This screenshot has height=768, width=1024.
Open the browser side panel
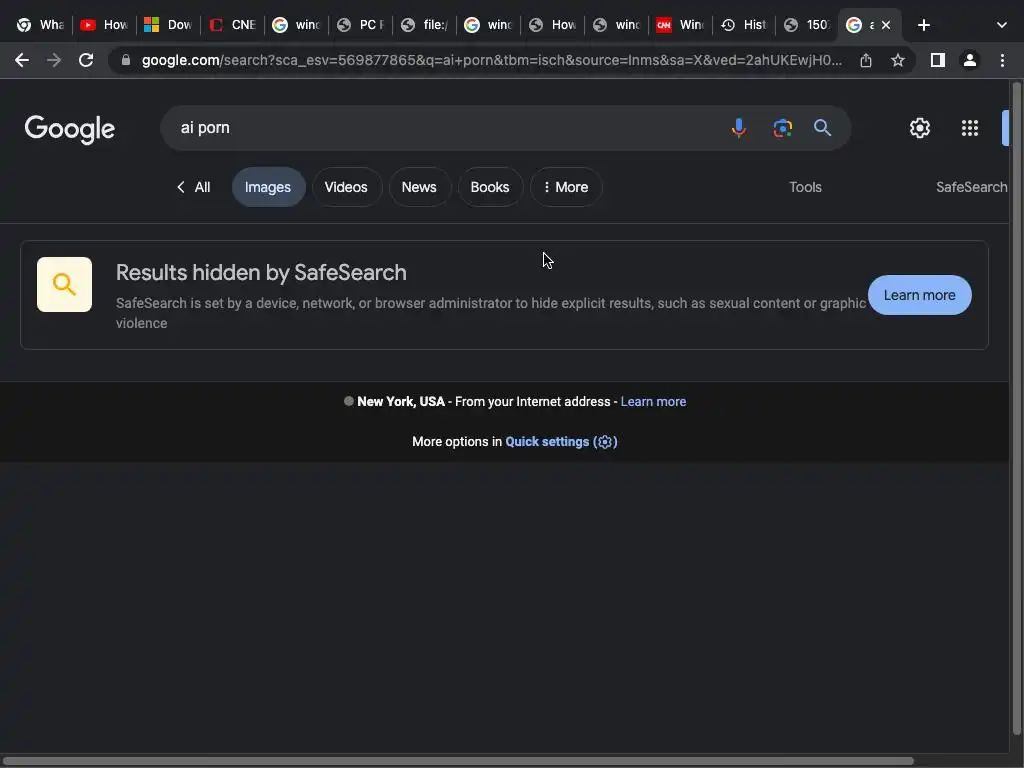coord(938,60)
